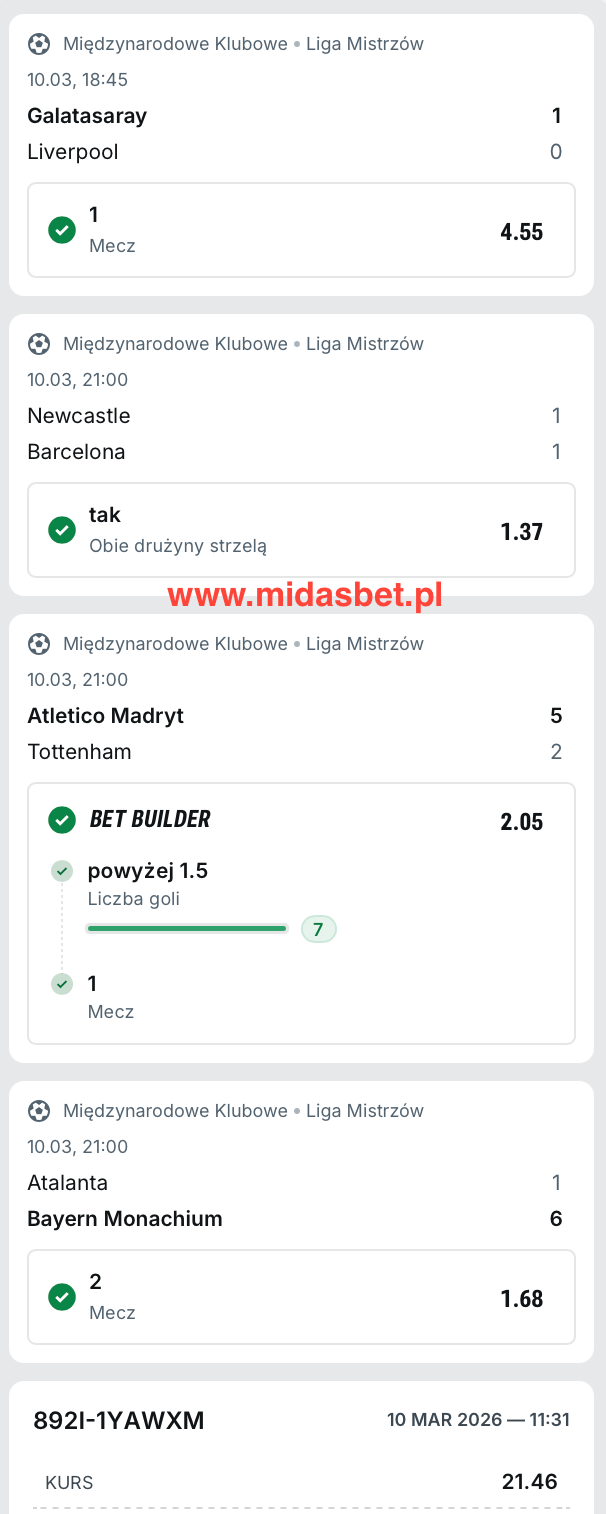Select the goals progress bar under Liczba goli
The image size is (606, 1514).
(187, 929)
